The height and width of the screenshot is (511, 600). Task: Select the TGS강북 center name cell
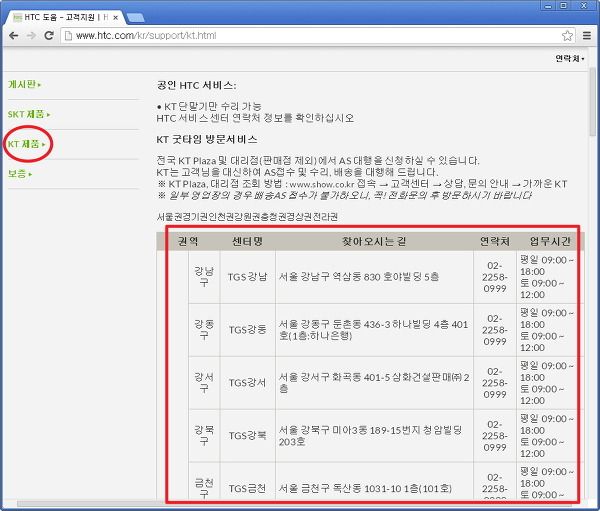pos(247,436)
